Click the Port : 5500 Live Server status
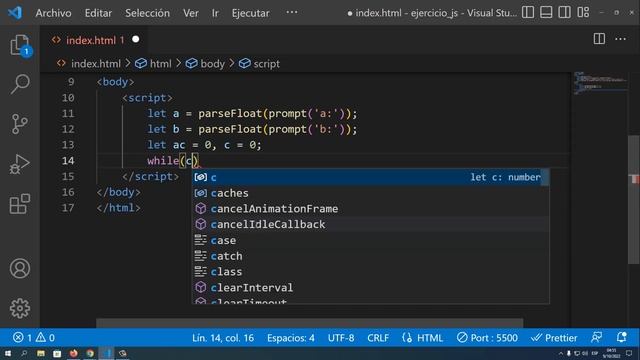640x360 pixels. pyautogui.click(x=487, y=338)
